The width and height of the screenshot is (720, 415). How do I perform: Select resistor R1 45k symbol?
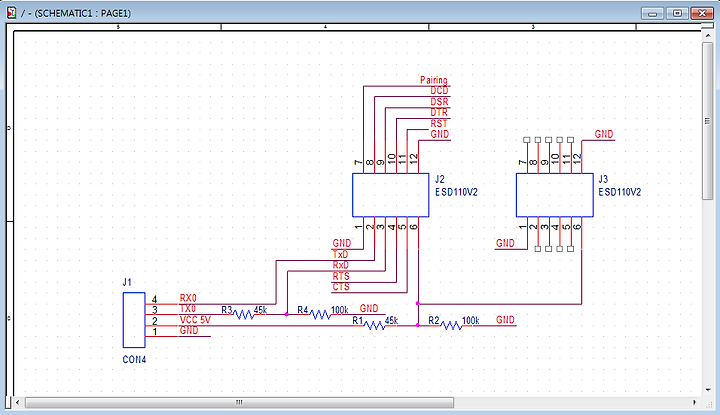[375, 325]
